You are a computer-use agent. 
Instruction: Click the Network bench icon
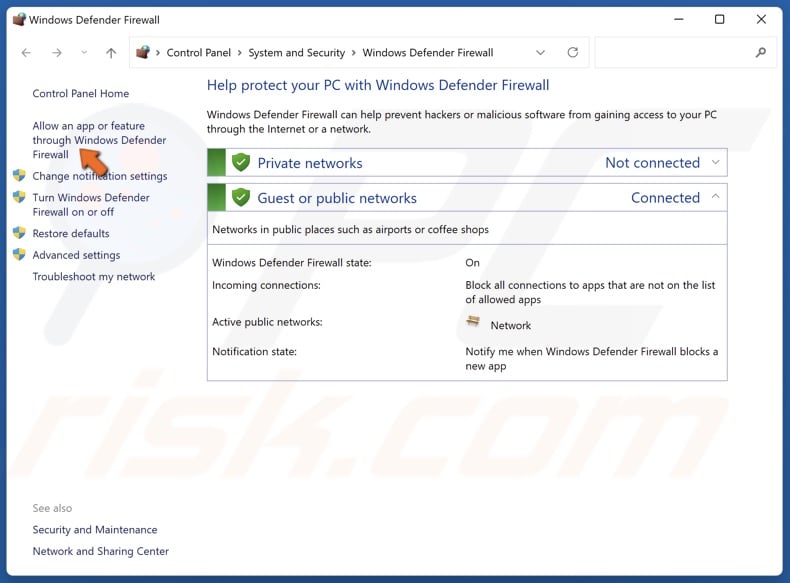(x=473, y=321)
